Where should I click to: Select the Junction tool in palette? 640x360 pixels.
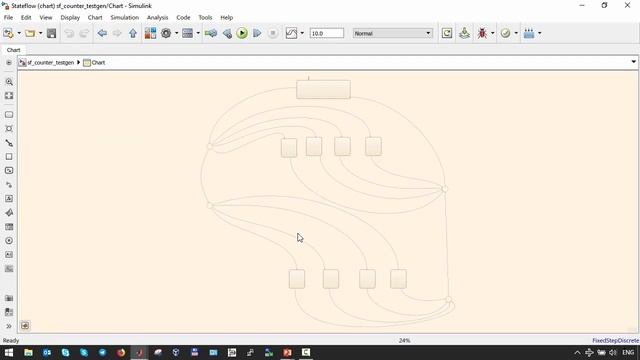9,129
